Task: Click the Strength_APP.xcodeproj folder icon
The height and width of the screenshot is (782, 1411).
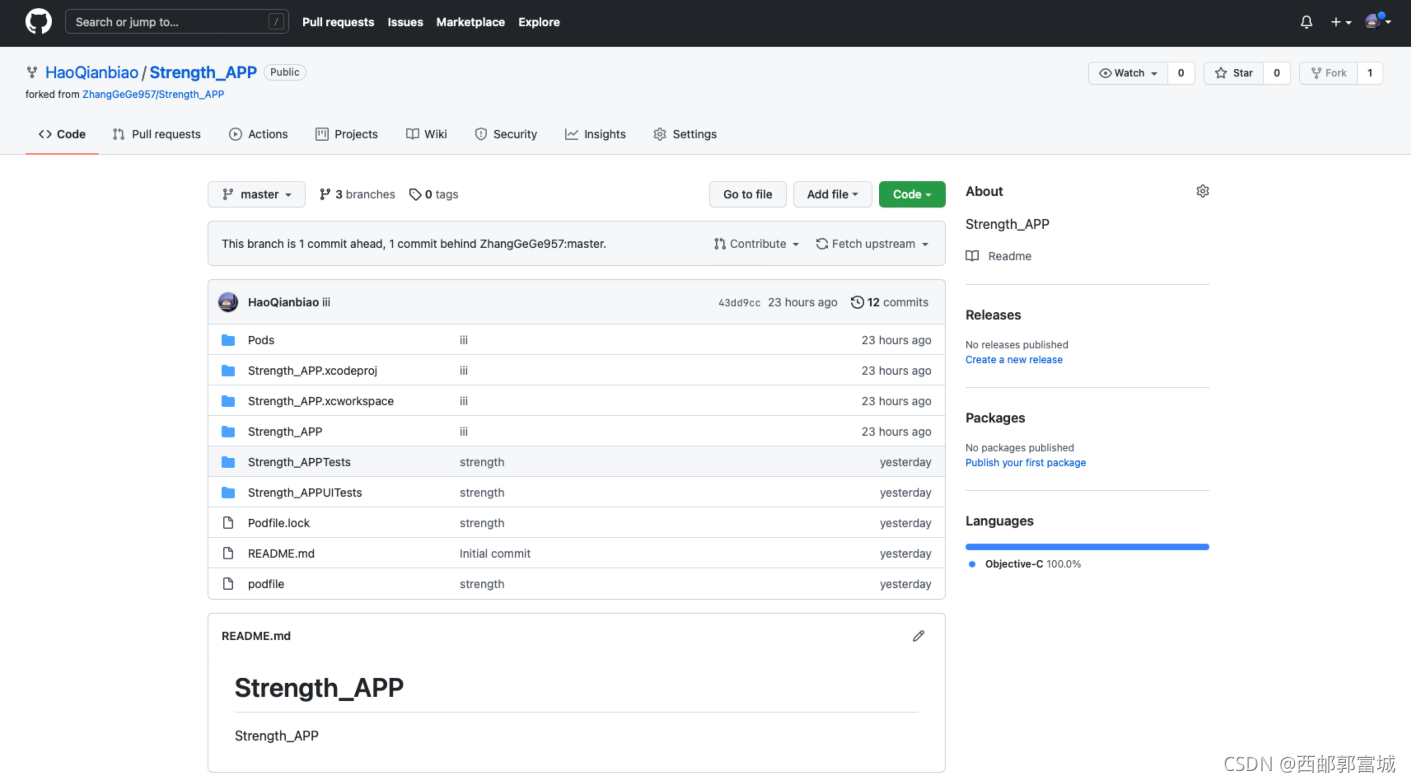Action: 228,371
